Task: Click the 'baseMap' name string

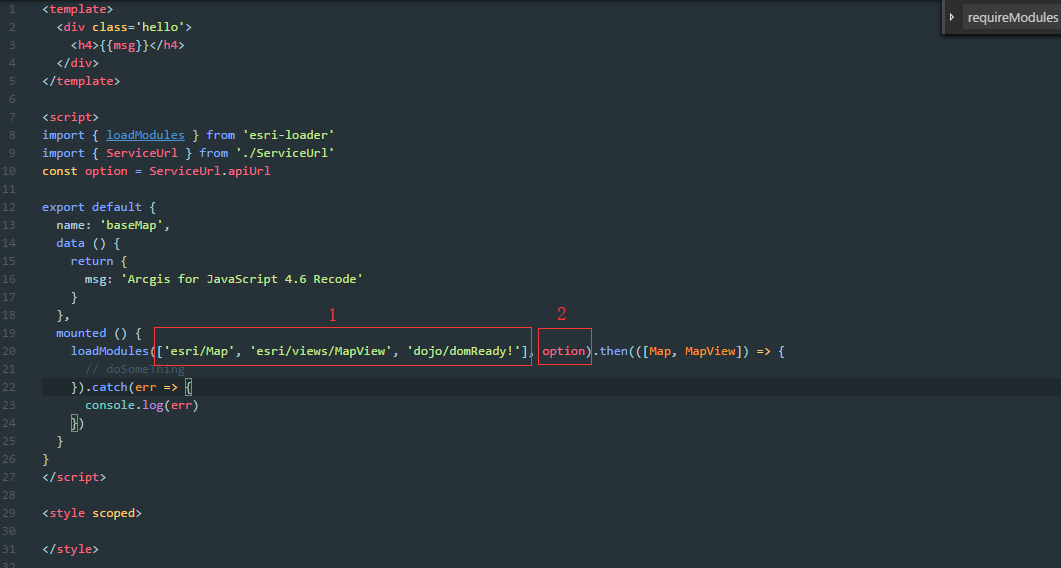Action: pos(134,225)
